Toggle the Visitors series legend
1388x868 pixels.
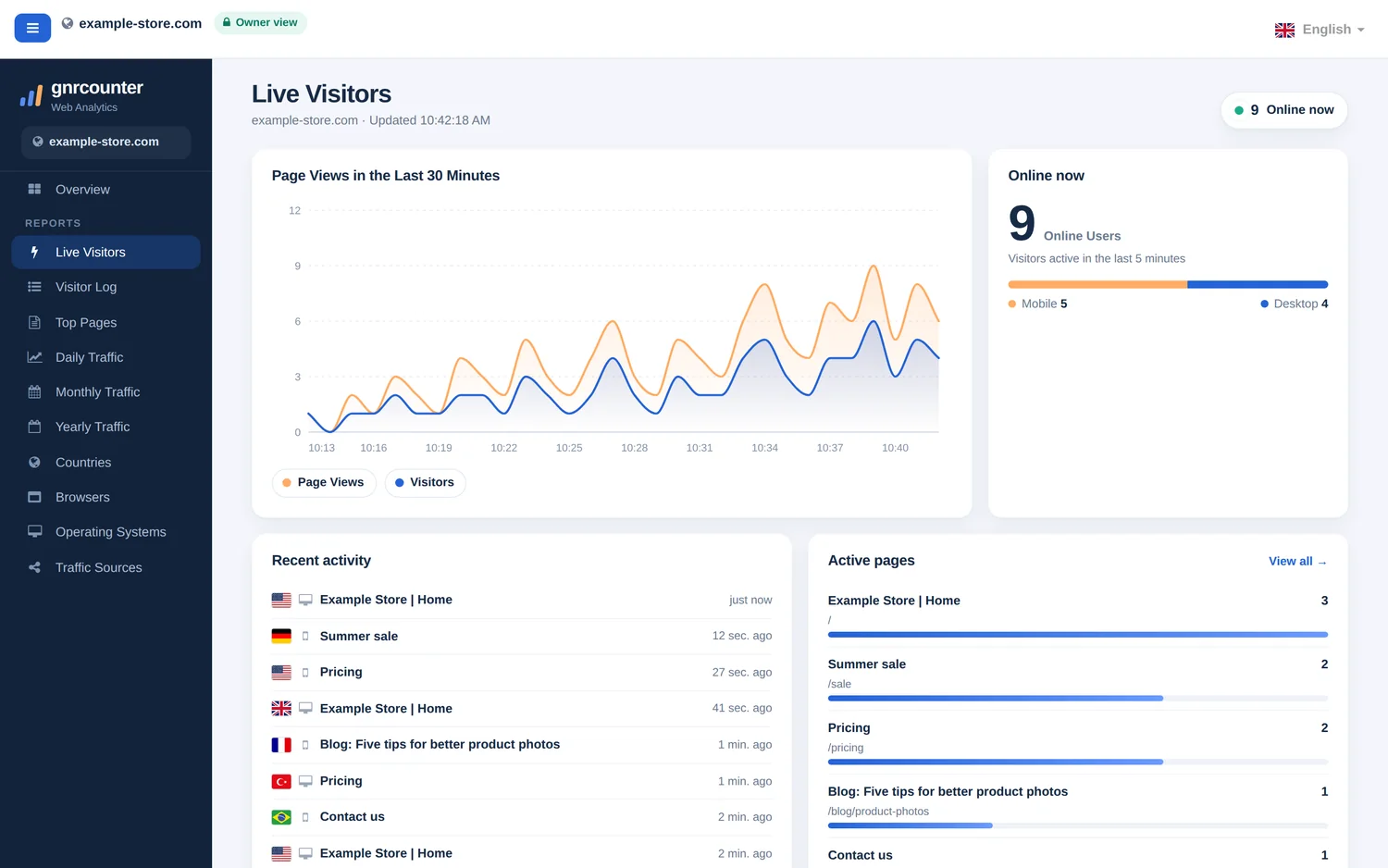click(x=425, y=482)
